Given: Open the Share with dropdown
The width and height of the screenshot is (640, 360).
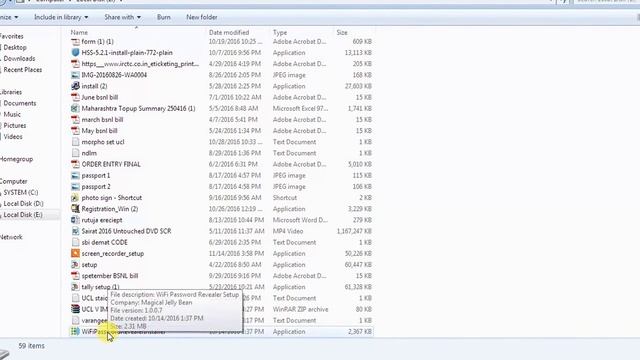Looking at the screenshot, I should [122, 17].
